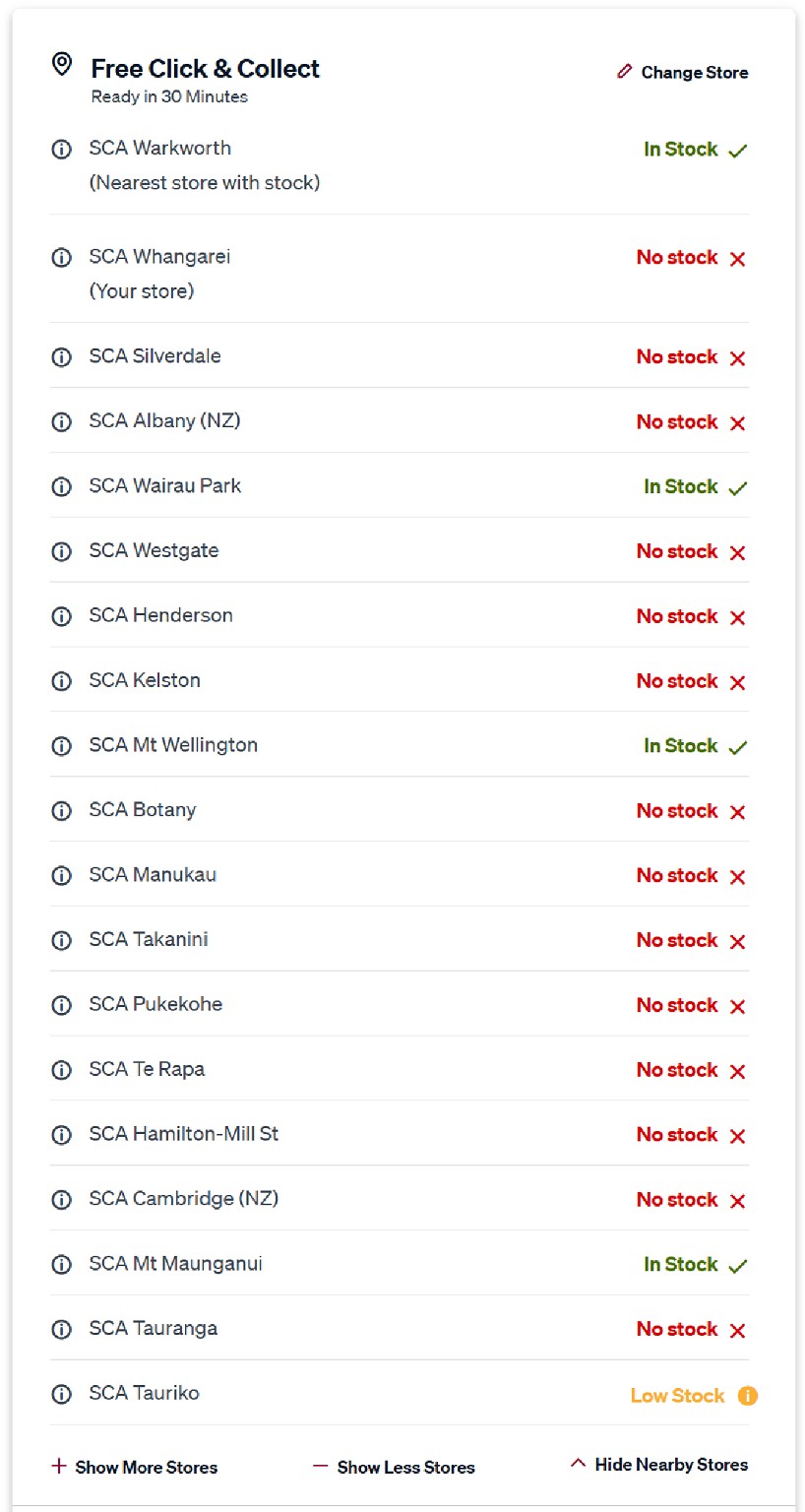
Task: Click SCA Tauriko store name
Action: click(x=144, y=1393)
